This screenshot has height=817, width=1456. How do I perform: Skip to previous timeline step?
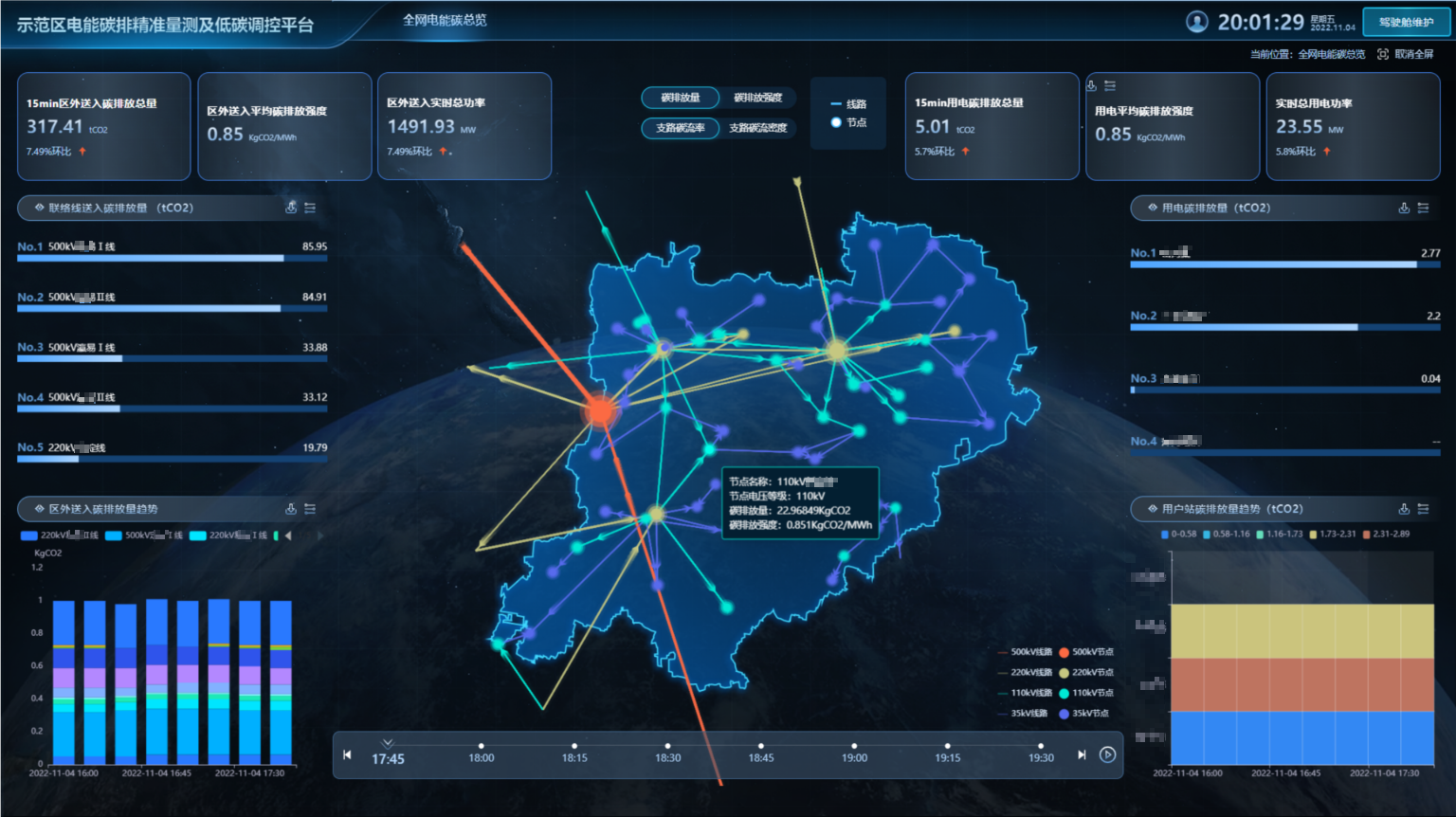(x=347, y=754)
